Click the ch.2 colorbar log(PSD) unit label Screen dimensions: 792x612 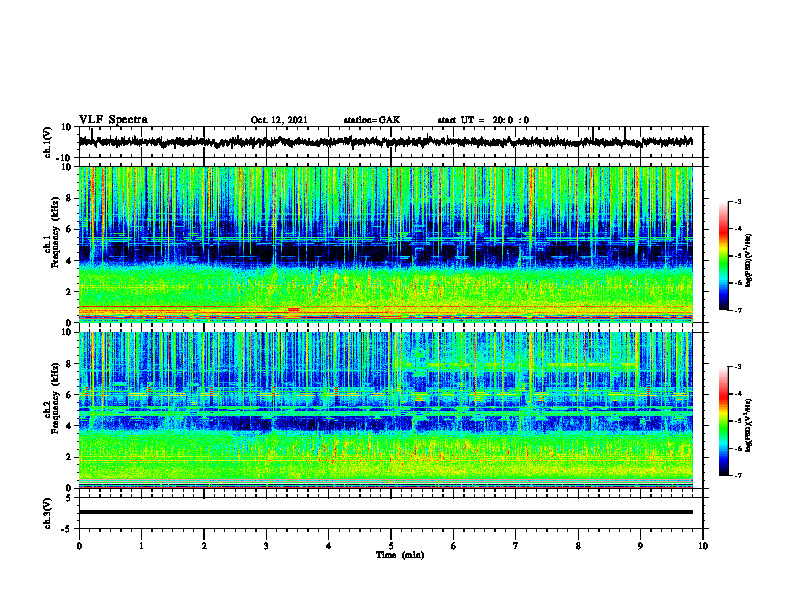(748, 426)
